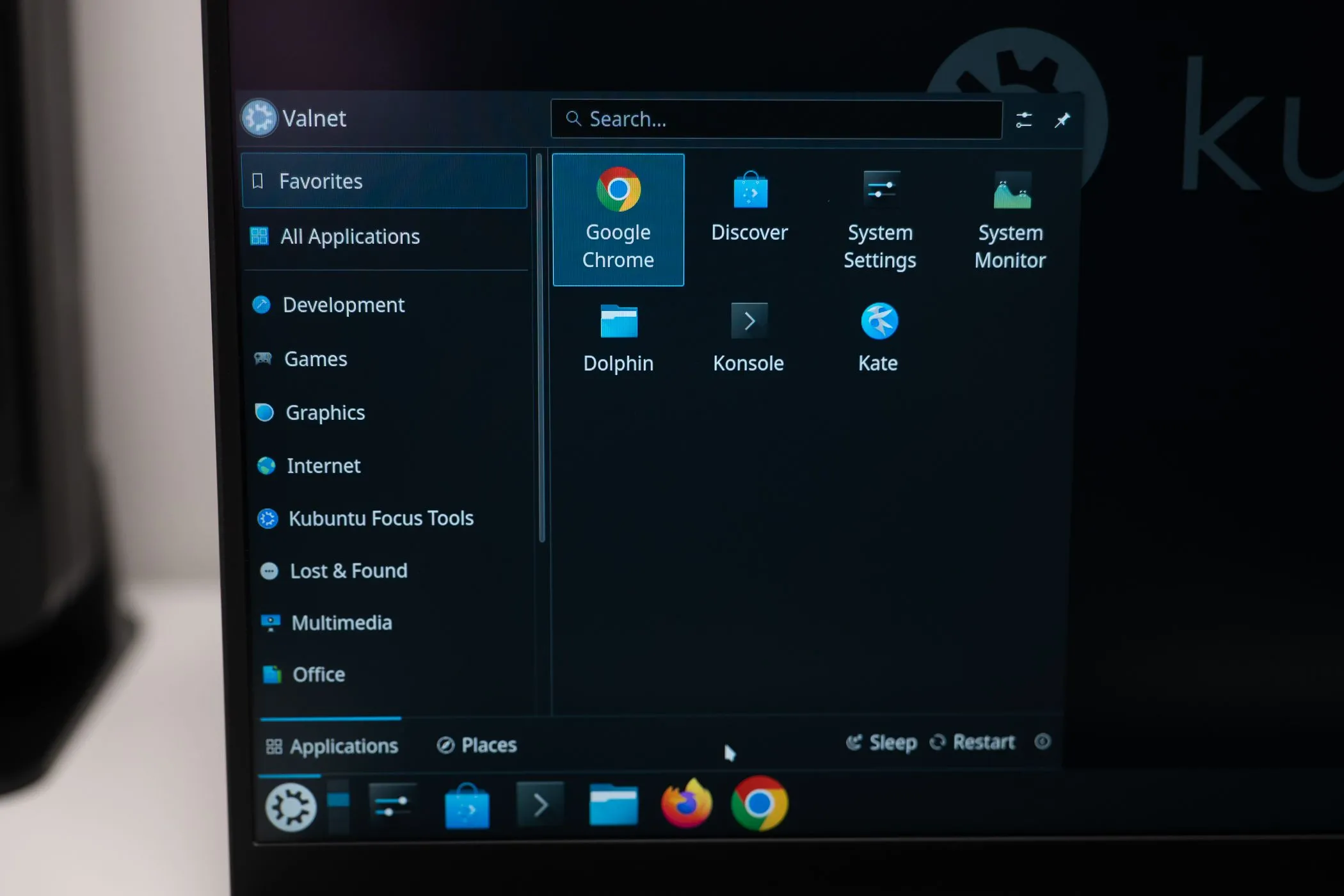Viewport: 1344px width, 896px height.
Task: Pin the launcher open using the pin
Action: [x=1062, y=120]
